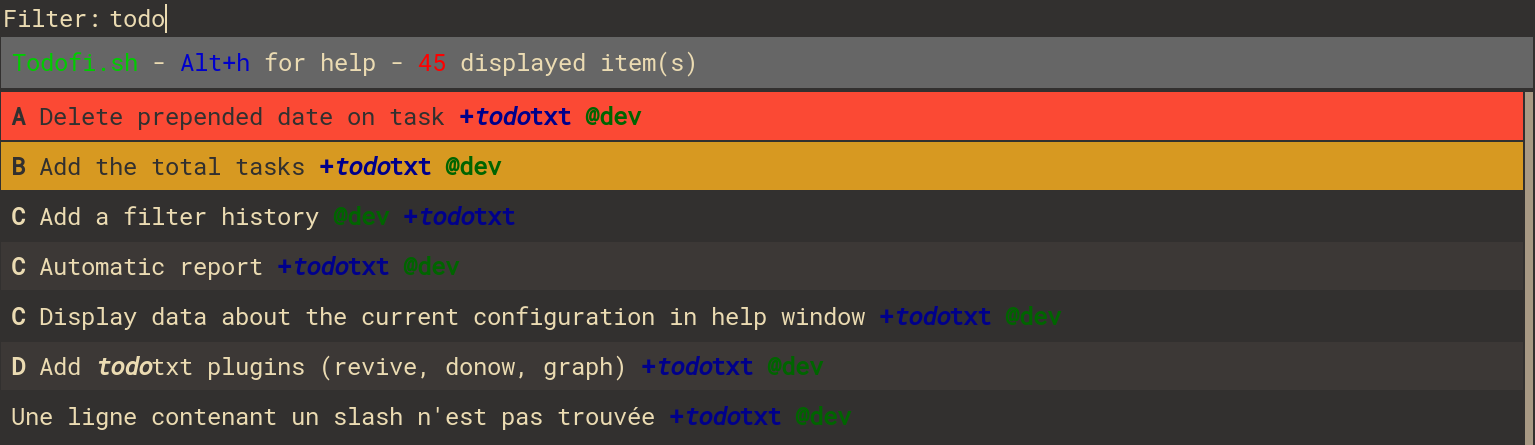Click the vertical scrollbar on the right edge
Screen dimensions: 1535x445
tap(1528, 267)
